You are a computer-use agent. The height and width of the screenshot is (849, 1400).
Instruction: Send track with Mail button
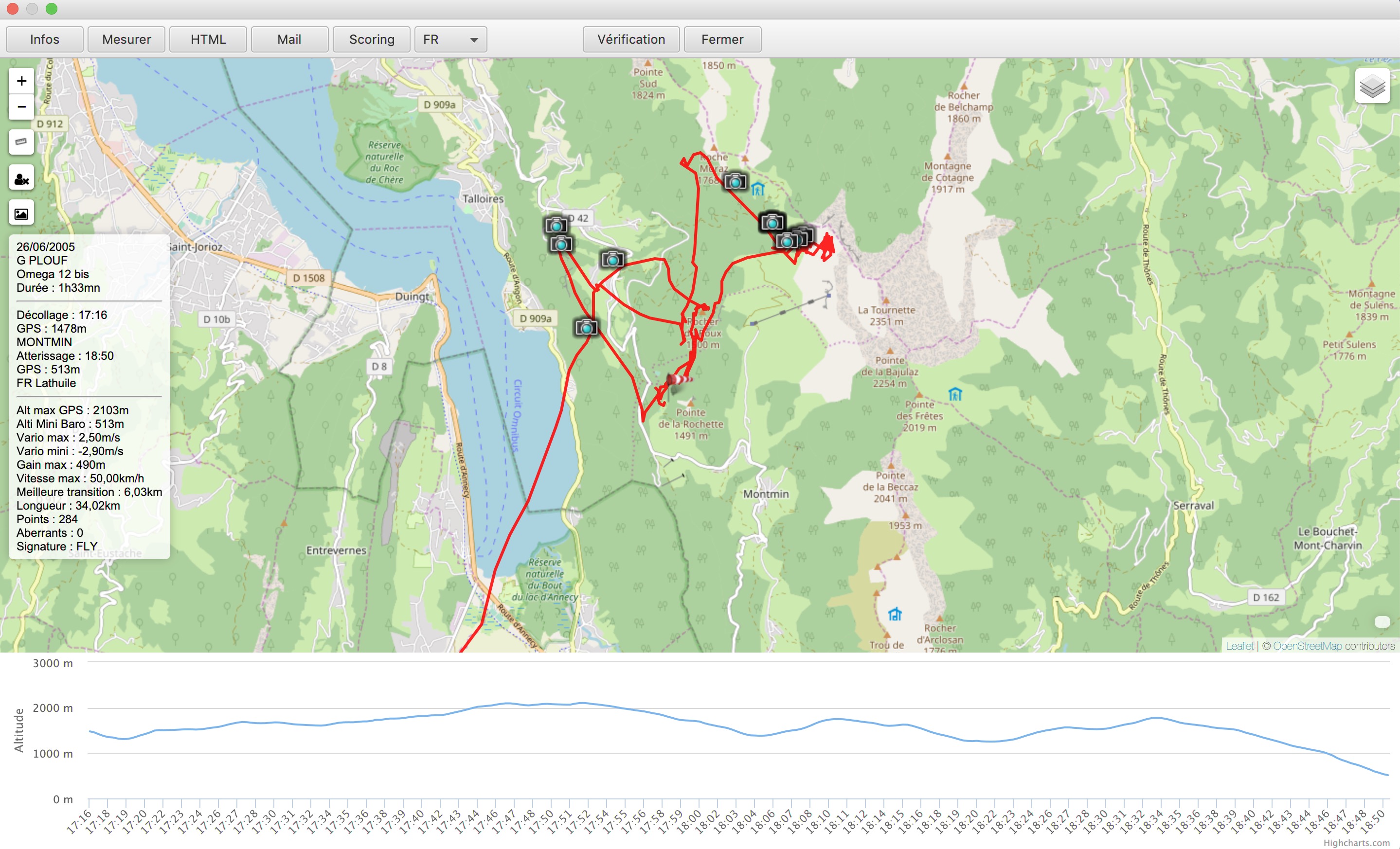(x=289, y=39)
